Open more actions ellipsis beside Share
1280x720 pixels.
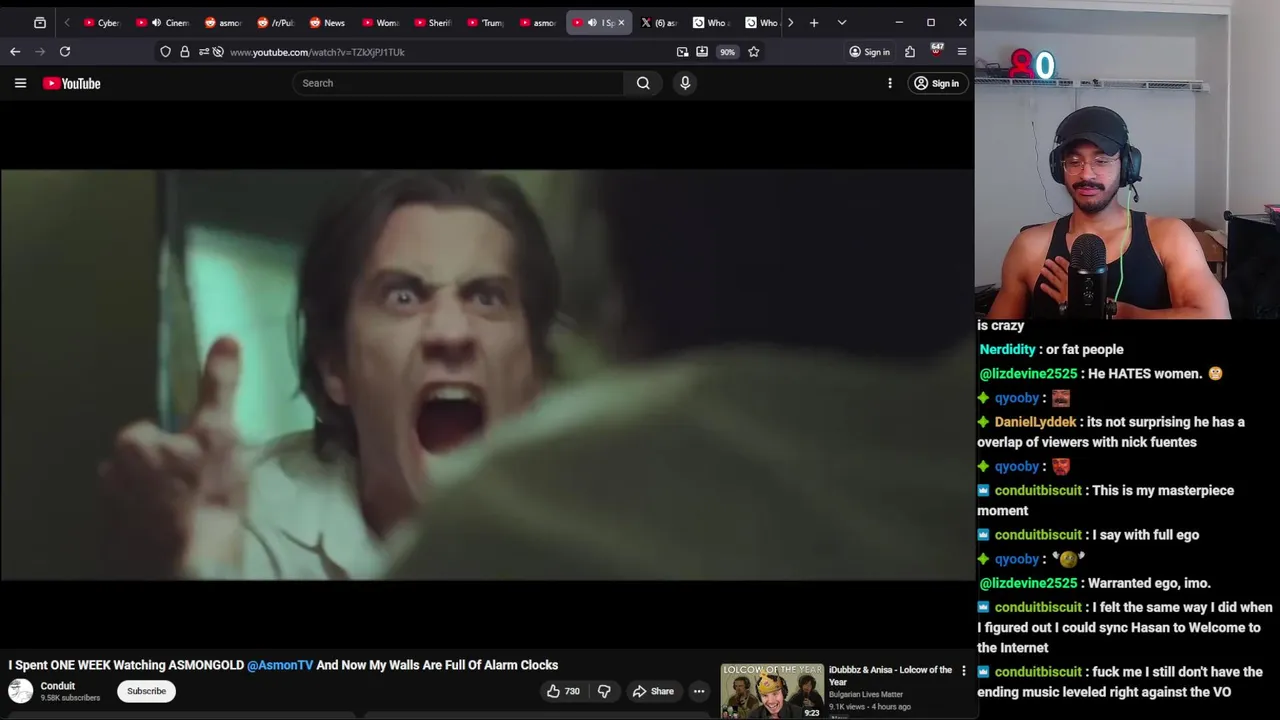tap(699, 691)
